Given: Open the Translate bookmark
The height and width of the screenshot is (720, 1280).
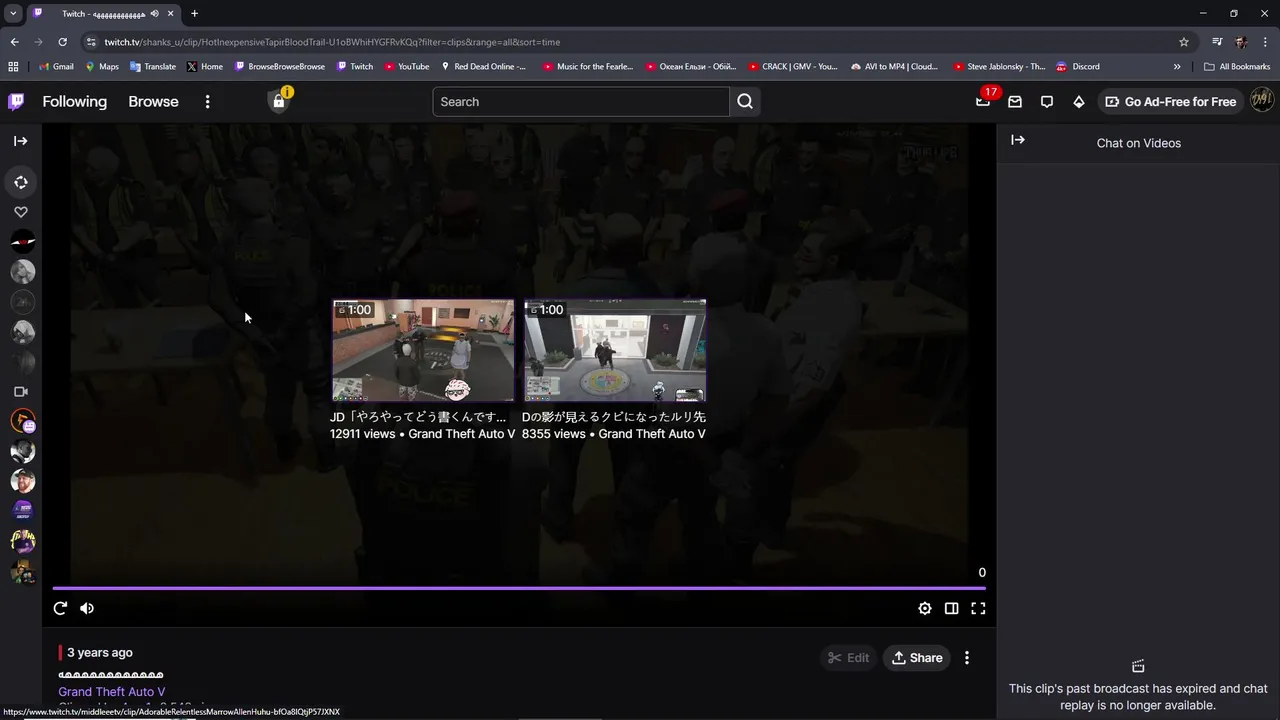Looking at the screenshot, I should (152, 66).
